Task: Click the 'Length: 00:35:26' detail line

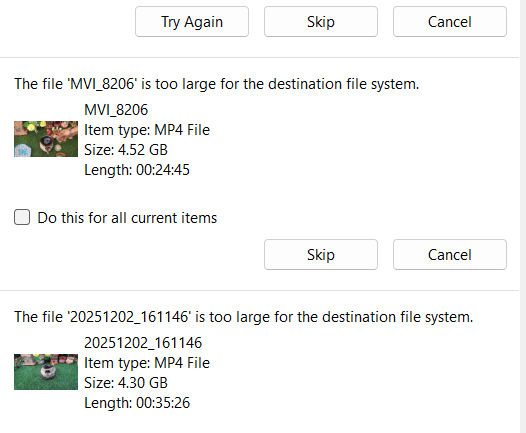Action: tap(137, 403)
